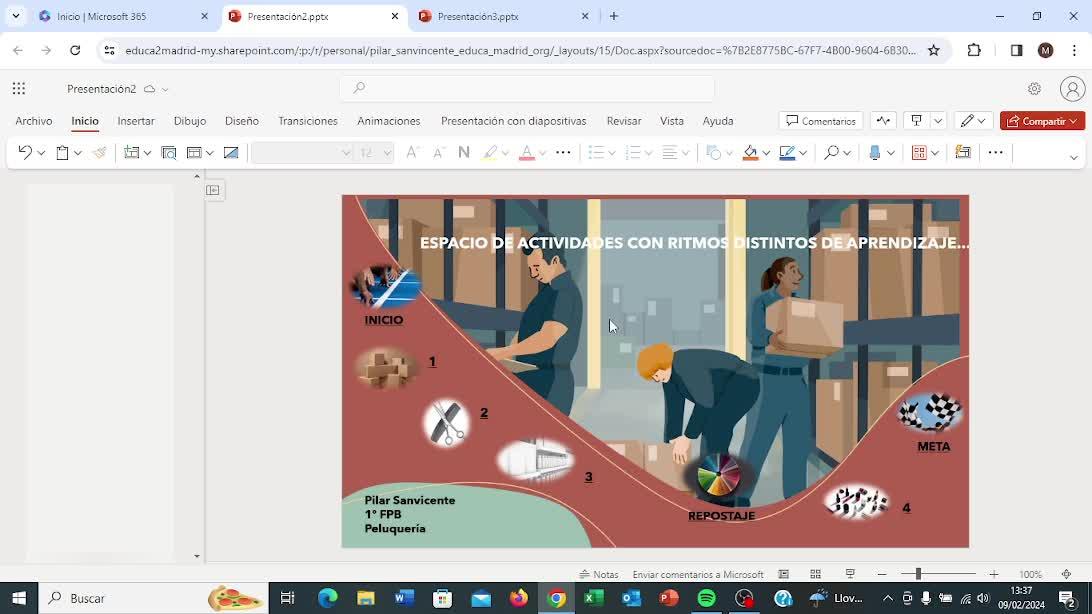Switch to Slide Sorter grid view
Screen dimensions: 1092x614
(816, 574)
